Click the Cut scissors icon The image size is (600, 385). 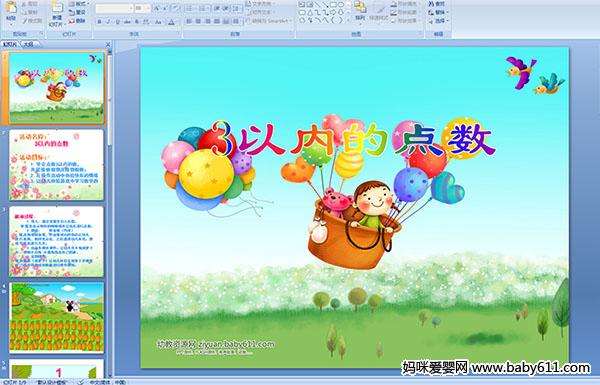click(24, 4)
